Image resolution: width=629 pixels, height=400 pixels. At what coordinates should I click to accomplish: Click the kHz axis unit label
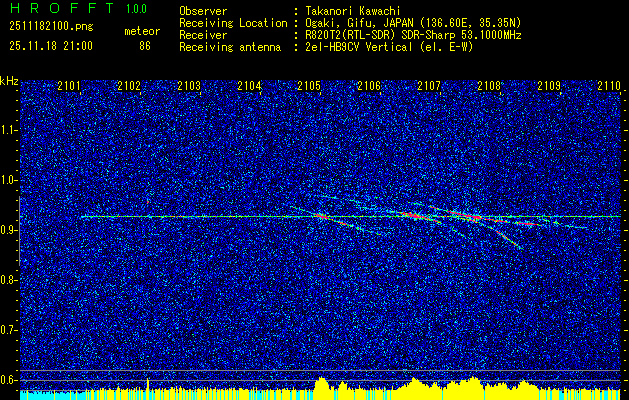pyautogui.click(x=9, y=81)
